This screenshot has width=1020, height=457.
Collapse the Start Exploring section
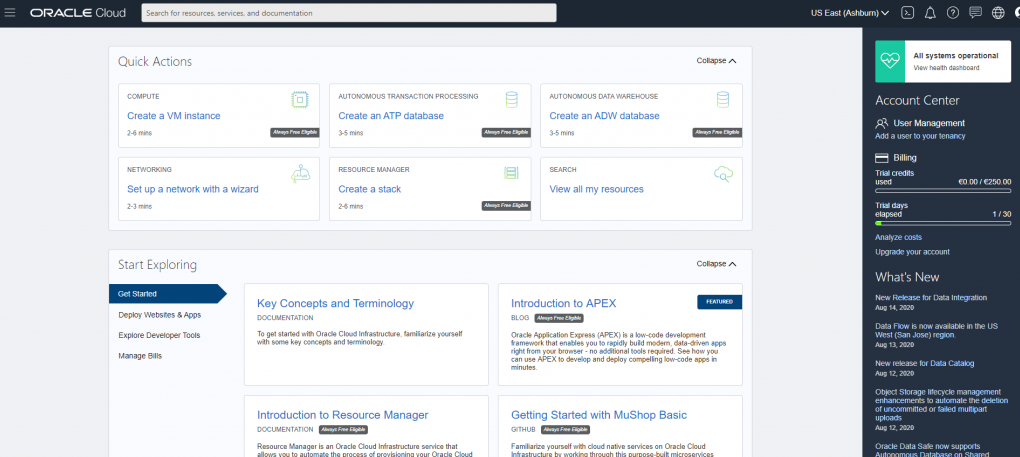(x=716, y=264)
